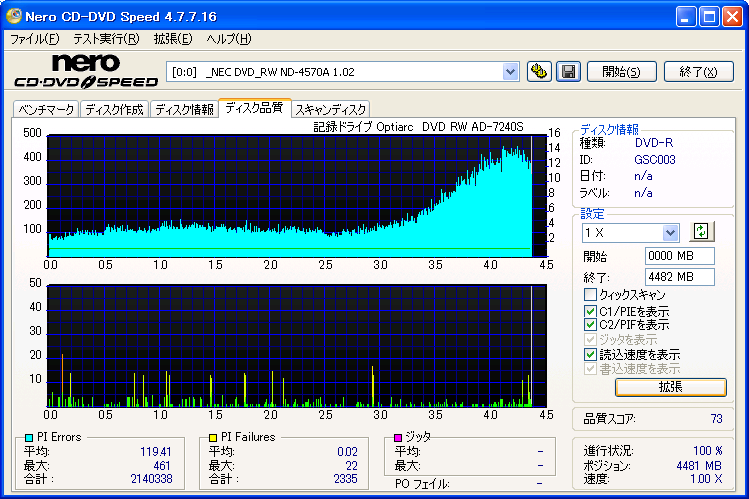Click the 品質スコア label

610,419
